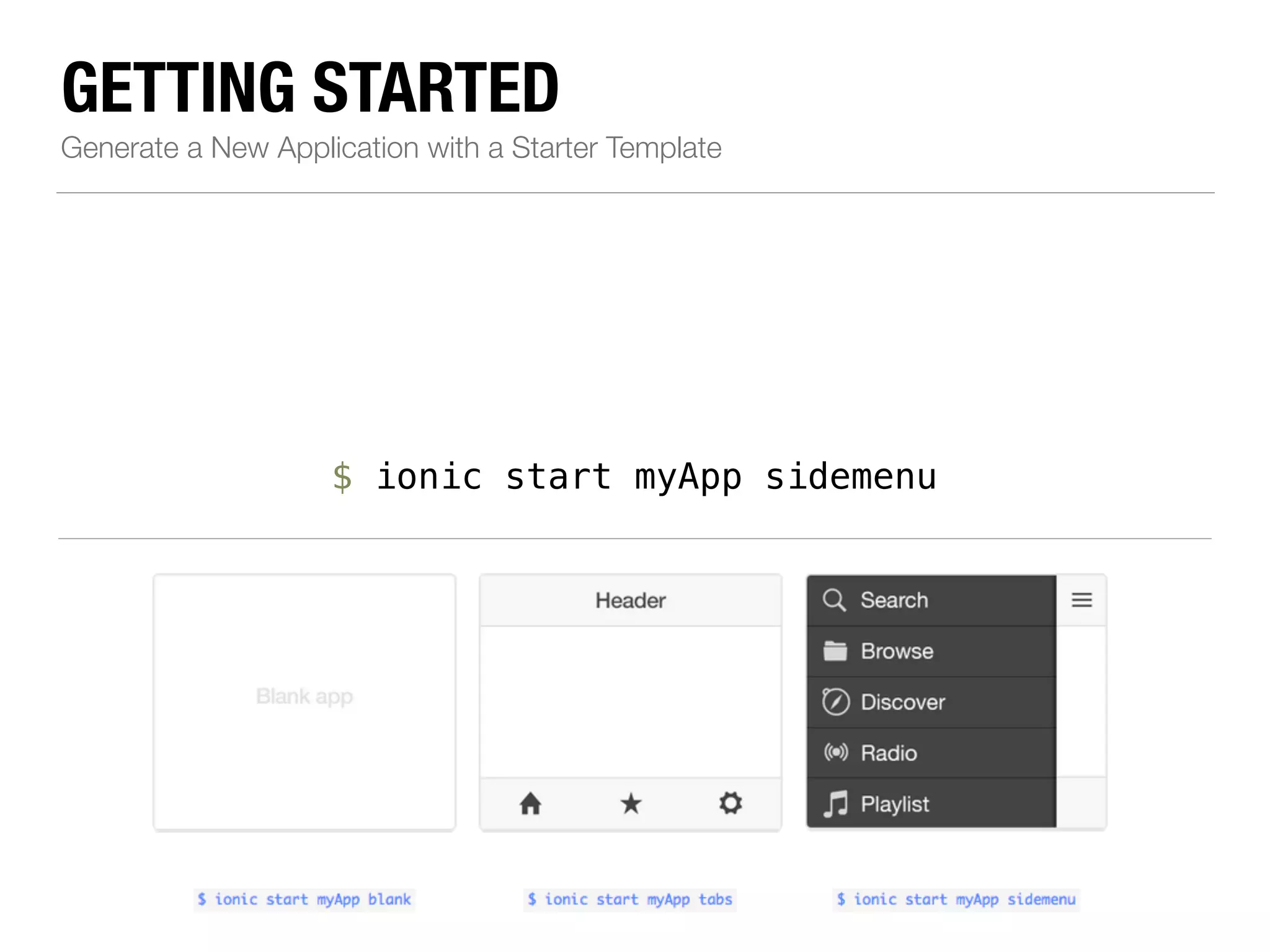Click the Radio broadcast icon

point(835,752)
